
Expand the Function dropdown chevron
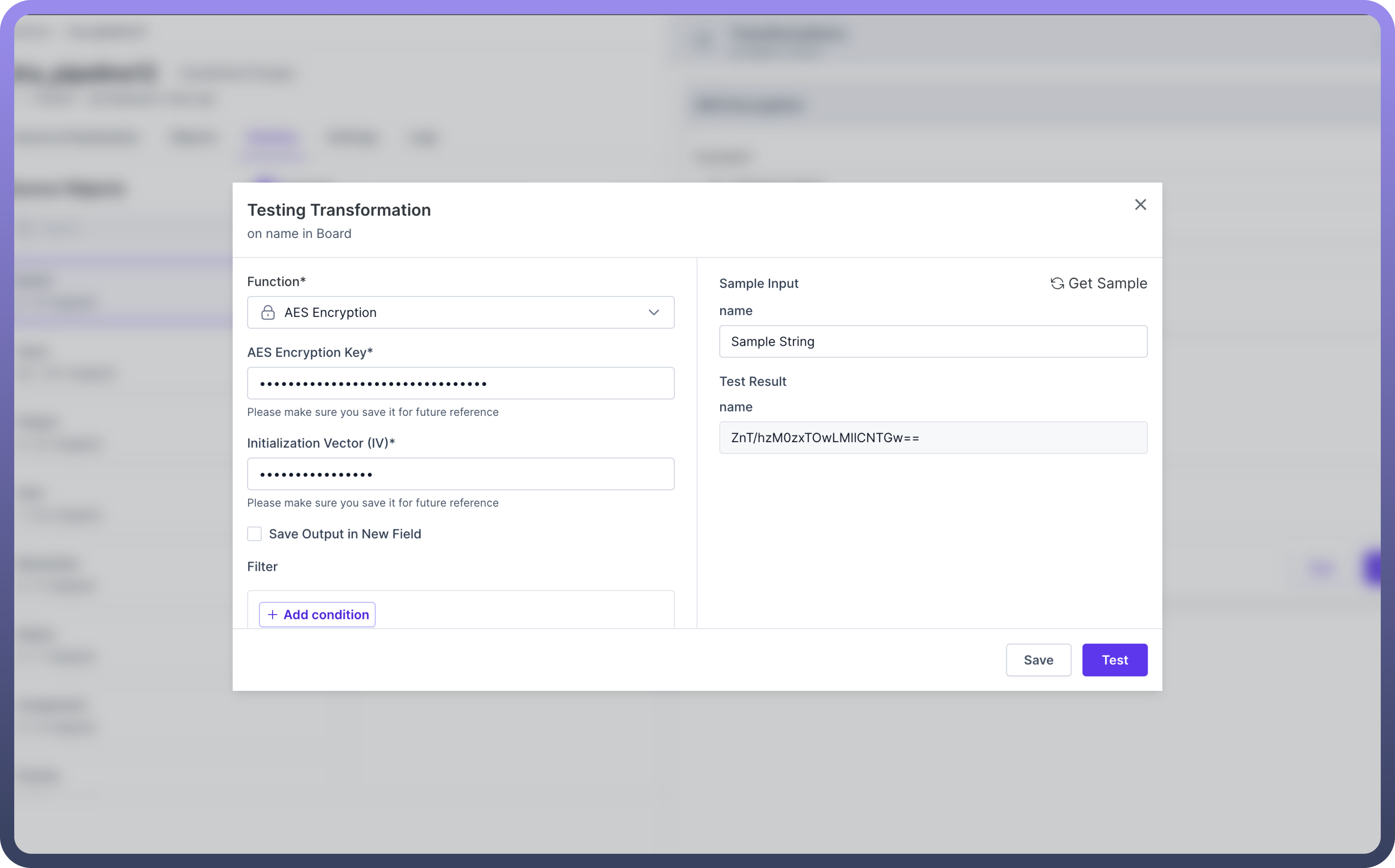[654, 312]
